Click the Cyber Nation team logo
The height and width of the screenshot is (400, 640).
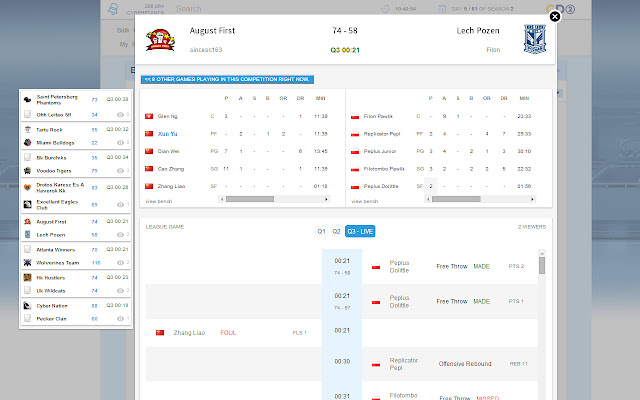[x=27, y=305]
